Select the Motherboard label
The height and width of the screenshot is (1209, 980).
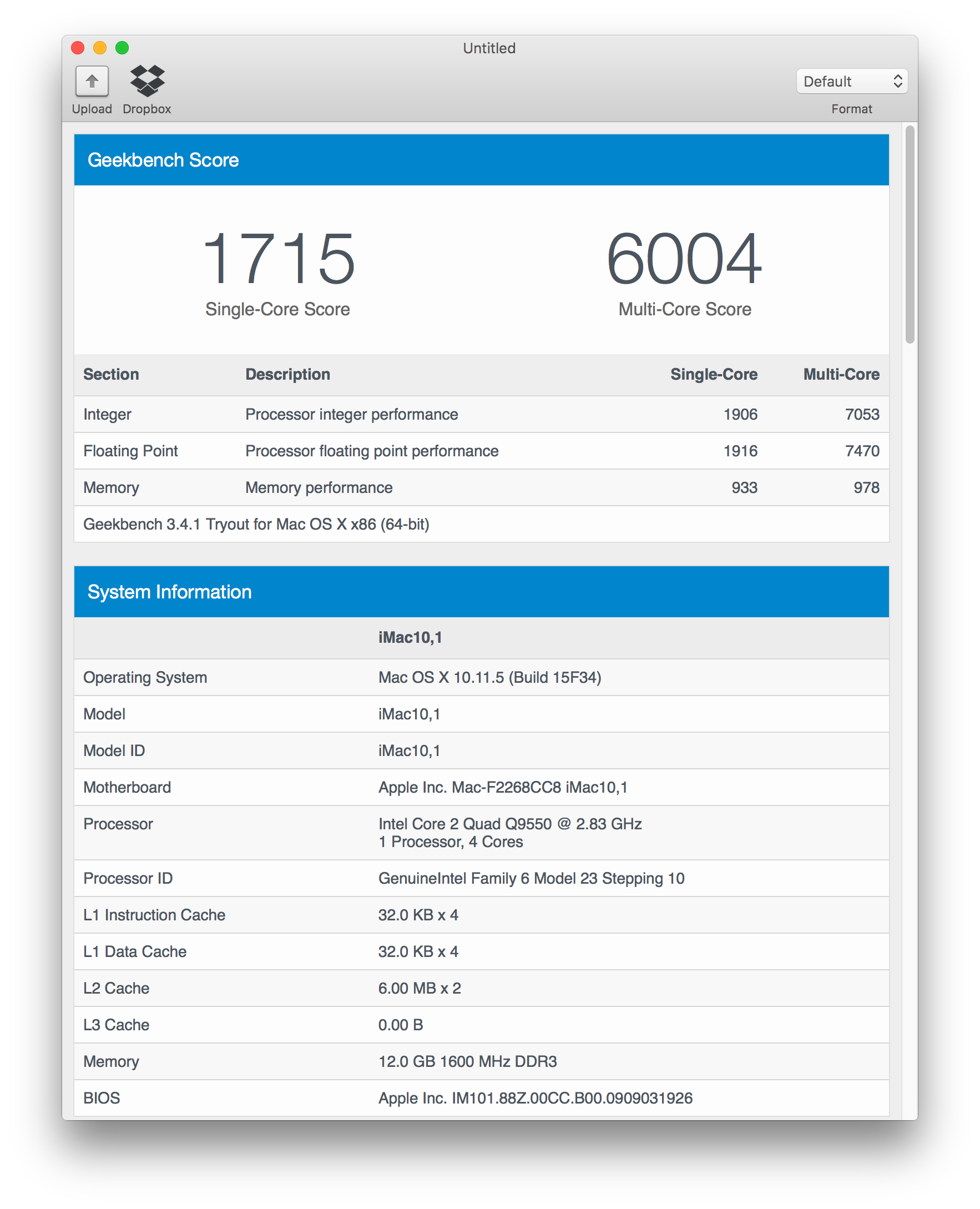127,787
